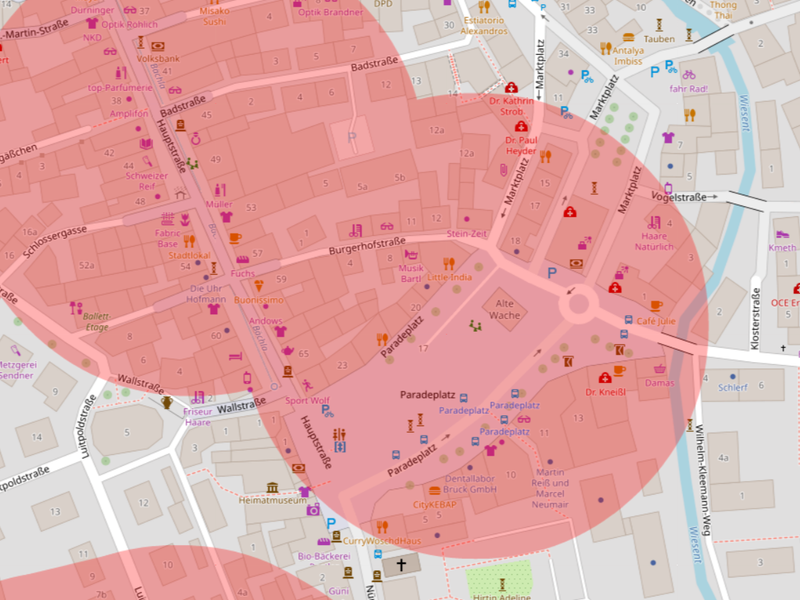
Task: Click the fountain urn icon on Wallstraße
Action: tap(166, 403)
